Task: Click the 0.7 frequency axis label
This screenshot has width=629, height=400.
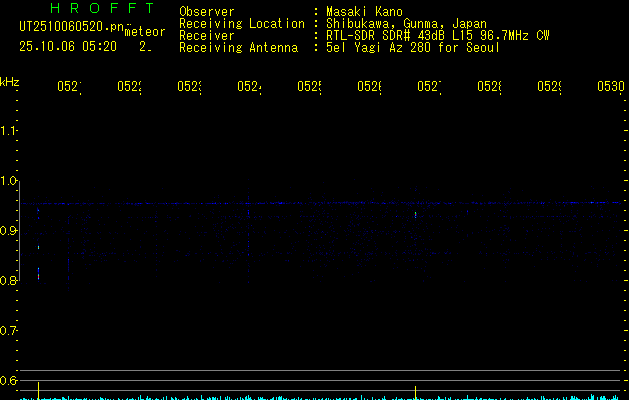Action: click(8, 331)
